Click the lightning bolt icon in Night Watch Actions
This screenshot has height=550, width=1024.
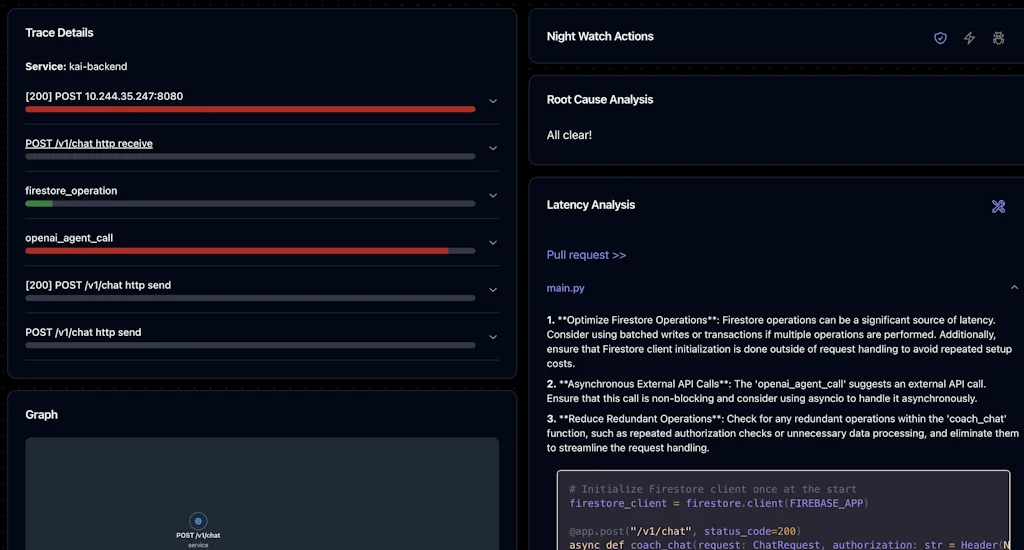pos(970,38)
